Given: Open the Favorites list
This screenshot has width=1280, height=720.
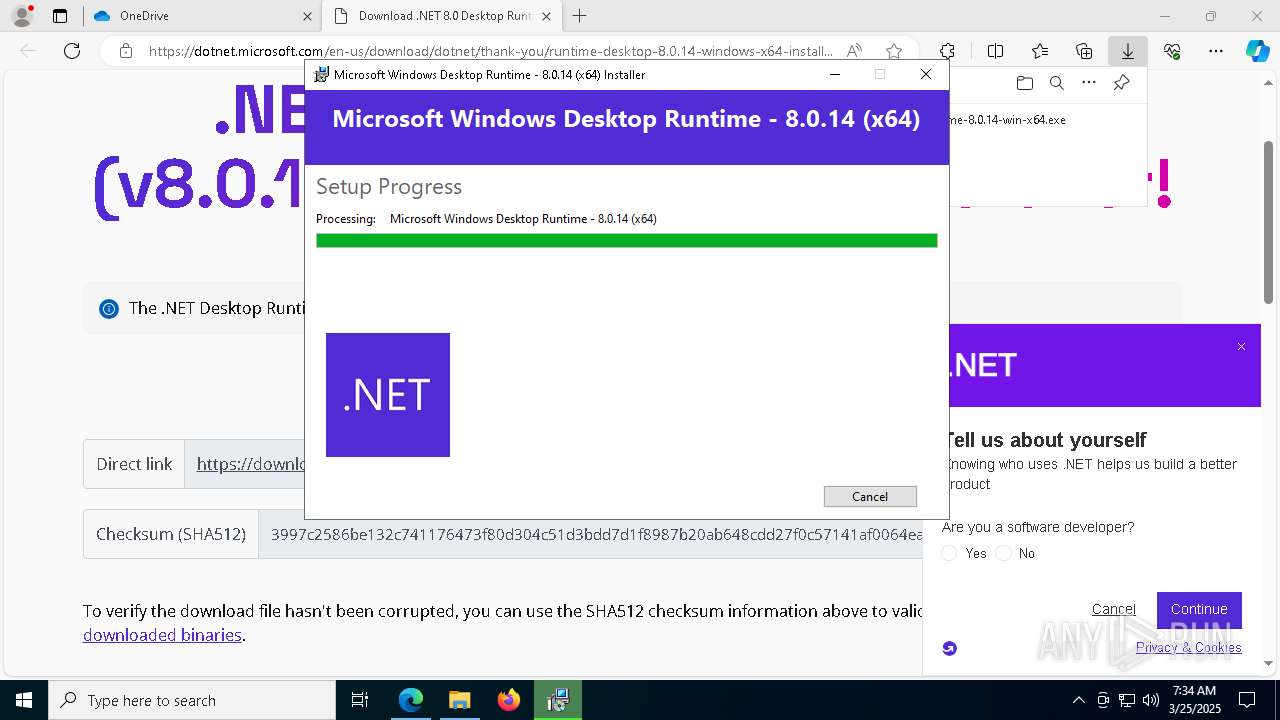Looking at the screenshot, I should click(1040, 51).
